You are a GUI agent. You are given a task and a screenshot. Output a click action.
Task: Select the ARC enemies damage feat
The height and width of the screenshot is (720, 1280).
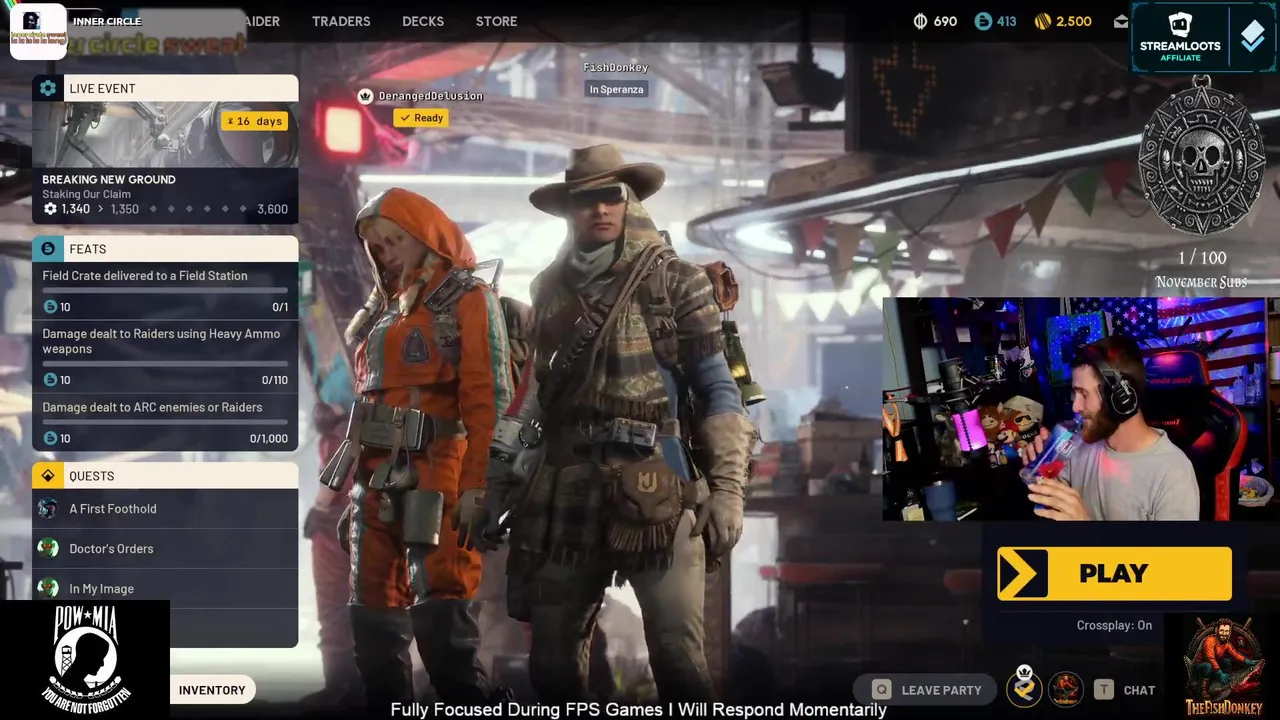[165, 423]
